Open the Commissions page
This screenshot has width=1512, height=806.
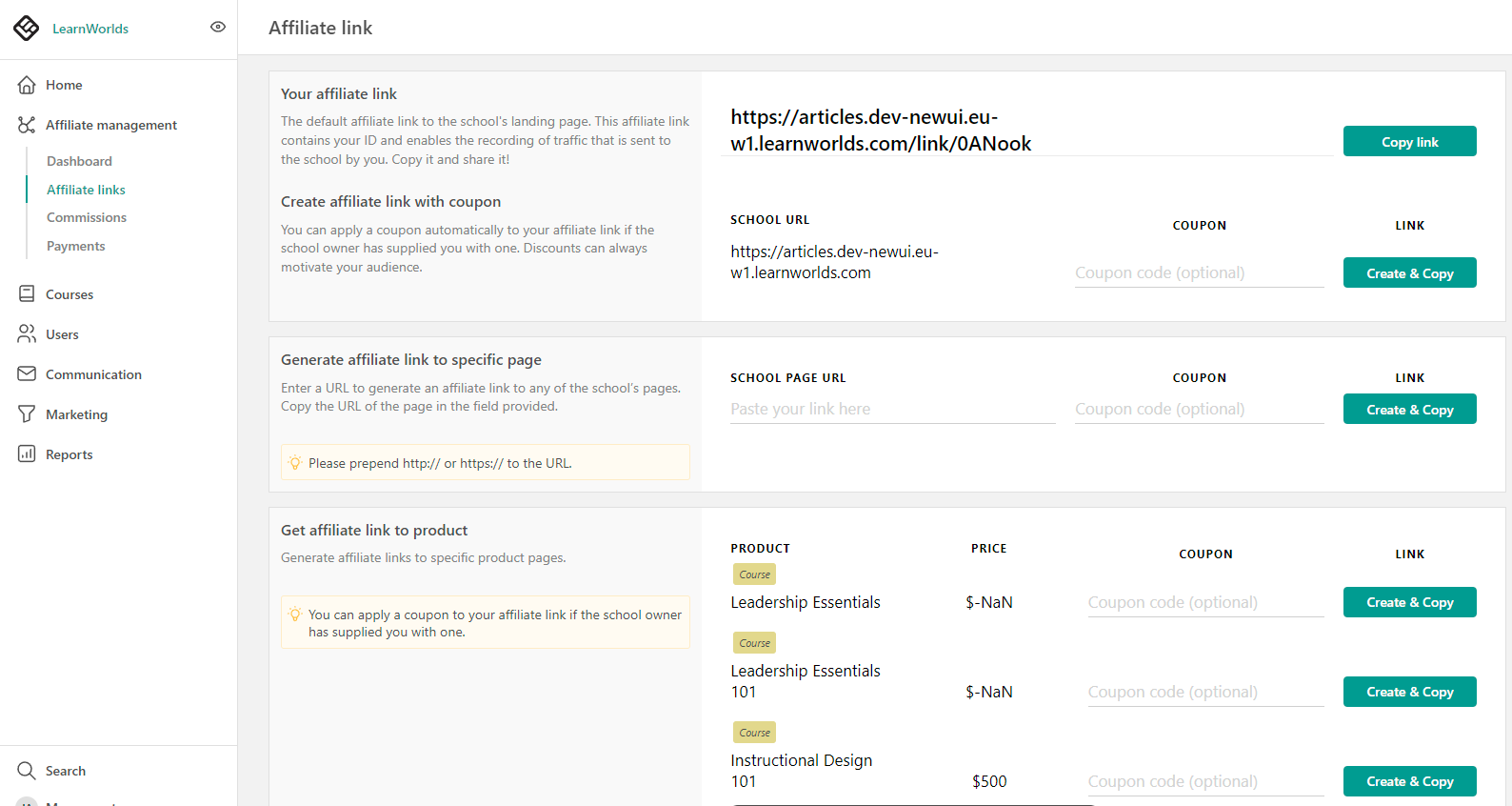click(87, 217)
